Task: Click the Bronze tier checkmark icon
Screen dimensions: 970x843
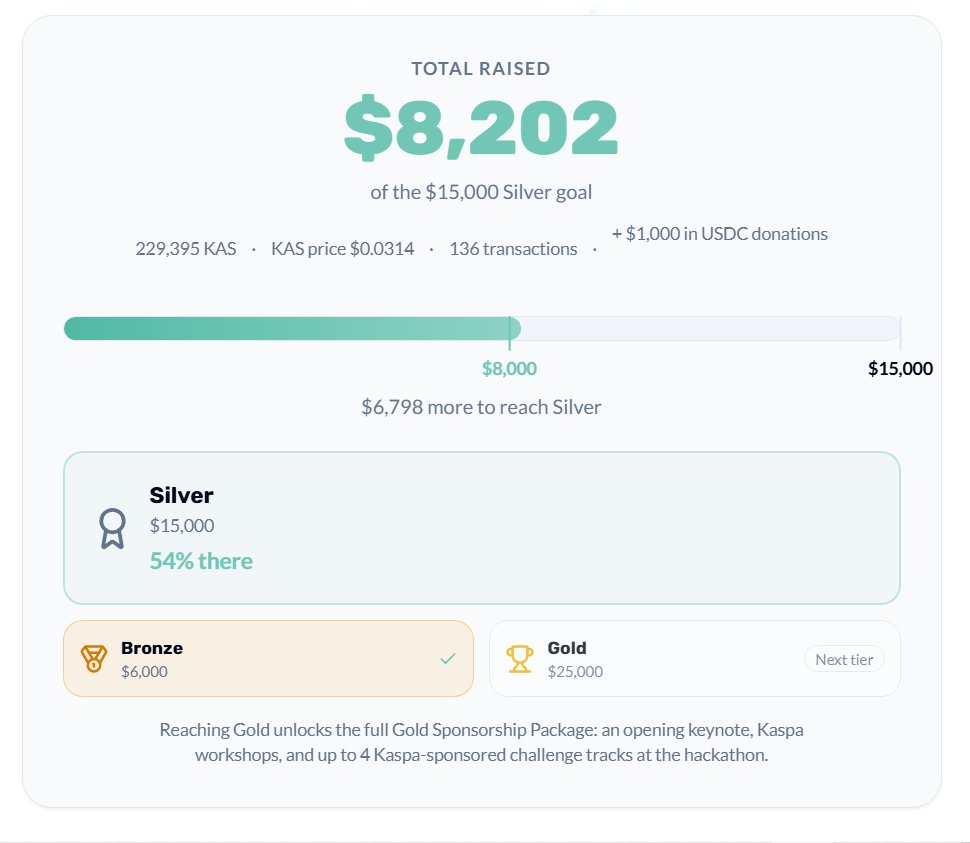Action: tap(448, 659)
